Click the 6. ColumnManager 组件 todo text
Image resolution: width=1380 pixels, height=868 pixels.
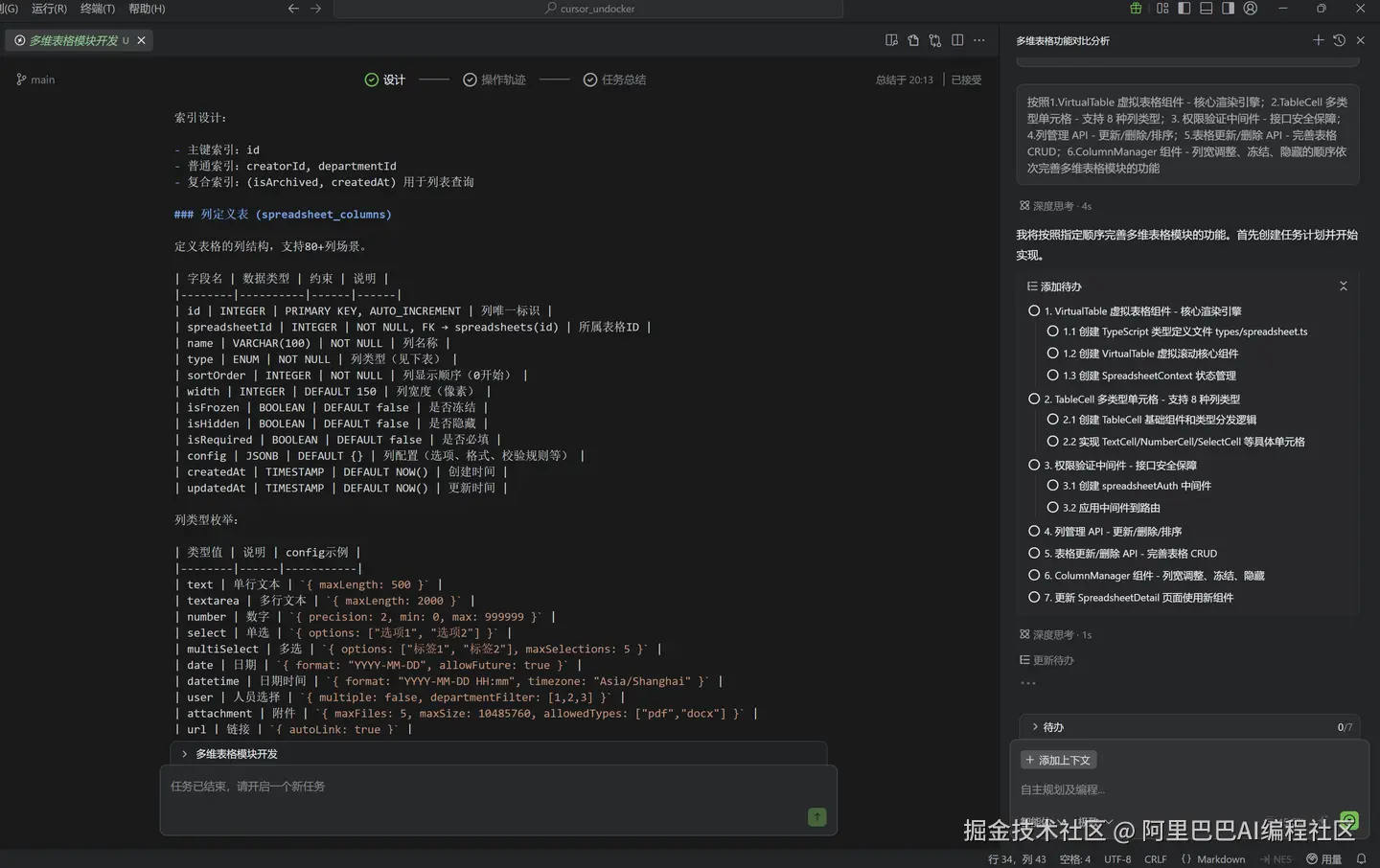(1154, 575)
